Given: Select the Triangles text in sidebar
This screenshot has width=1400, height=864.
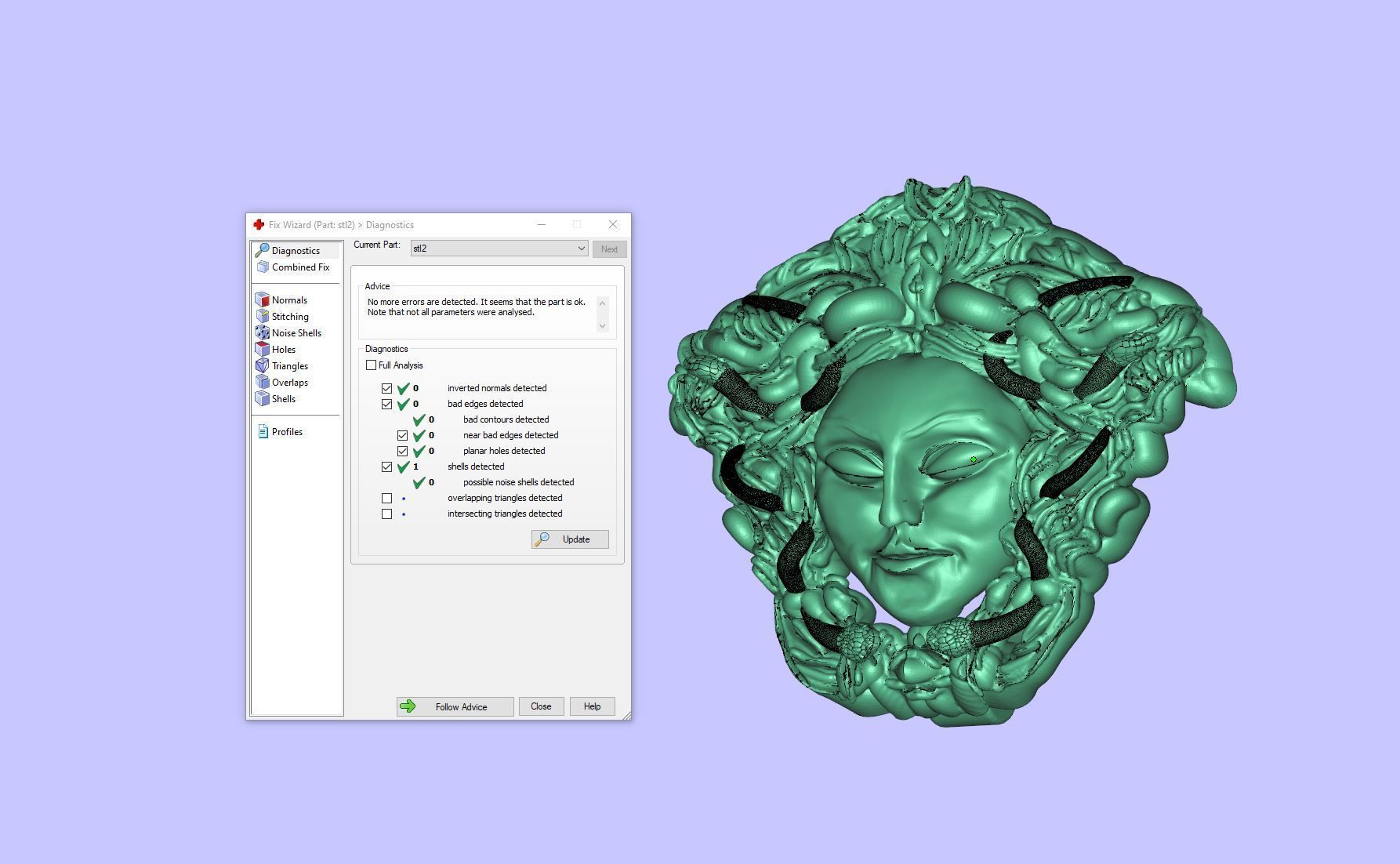Looking at the screenshot, I should tap(290, 366).
